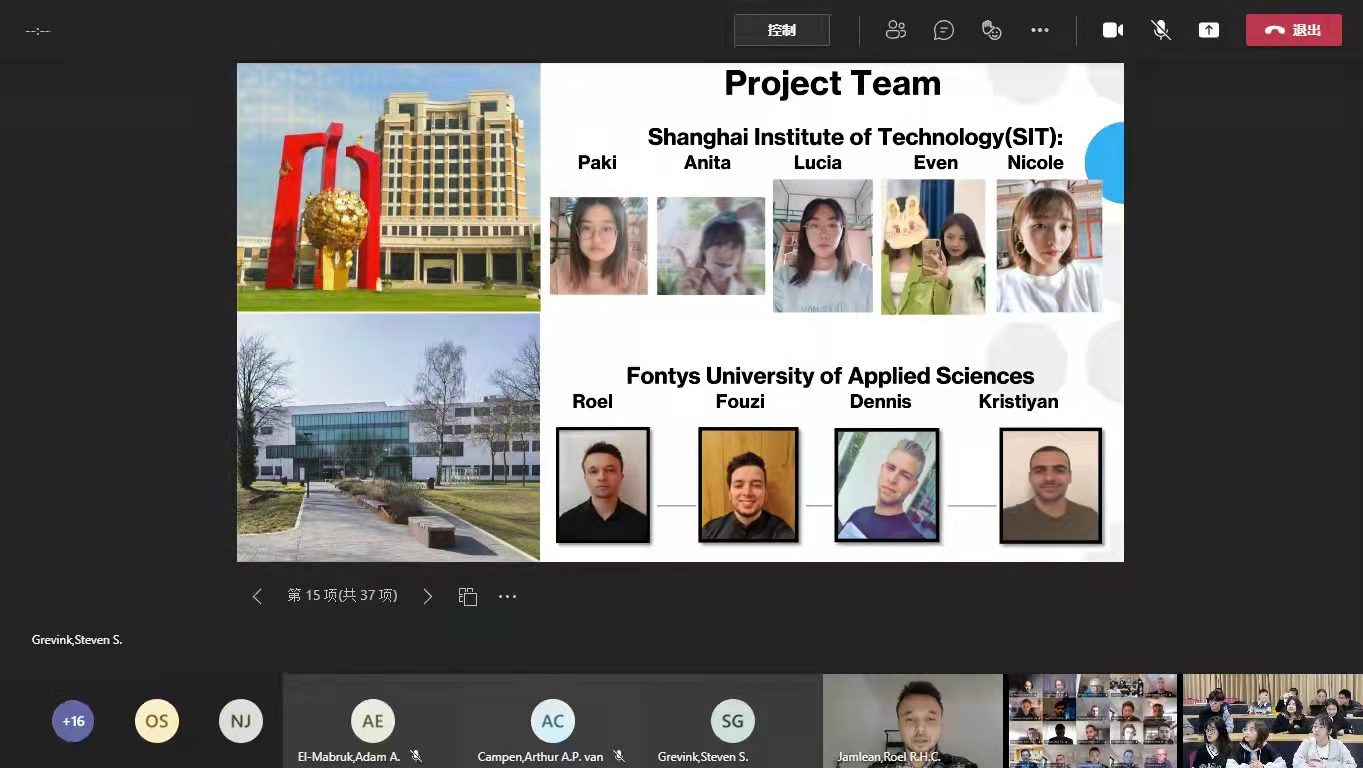The height and width of the screenshot is (768, 1363).
Task: Advance to the next slide arrow
Action: click(x=427, y=596)
